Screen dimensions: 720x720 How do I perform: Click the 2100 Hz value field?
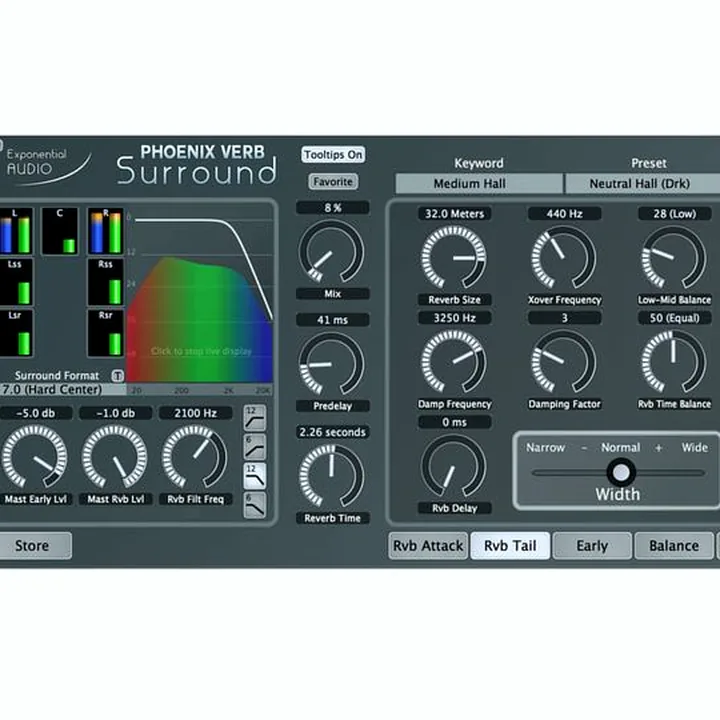pos(196,413)
